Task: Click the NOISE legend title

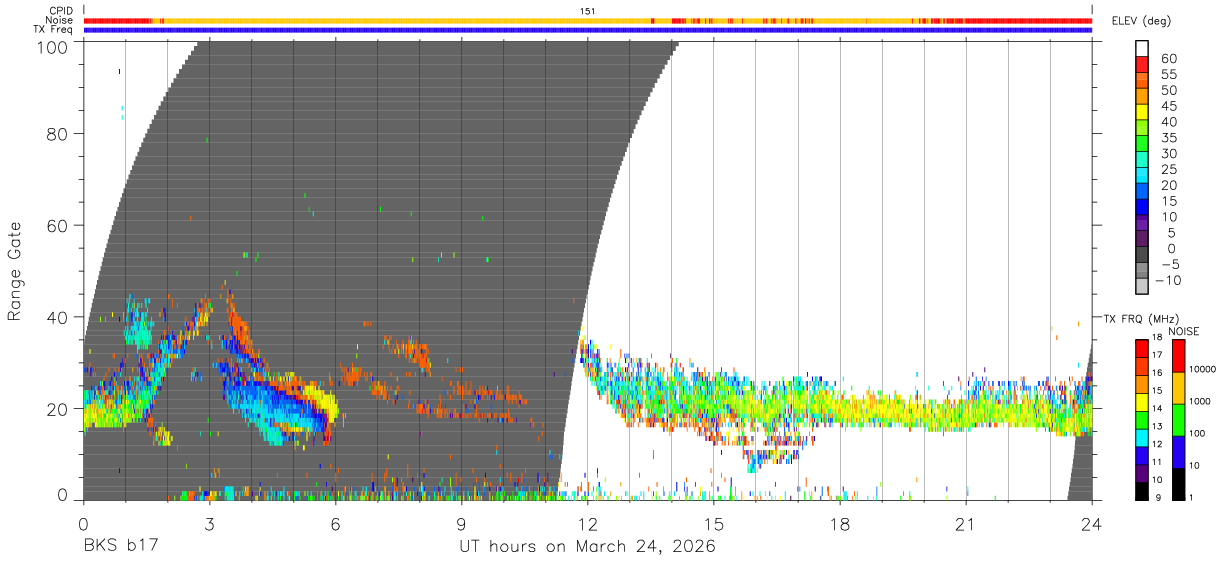Action: pos(1184,331)
